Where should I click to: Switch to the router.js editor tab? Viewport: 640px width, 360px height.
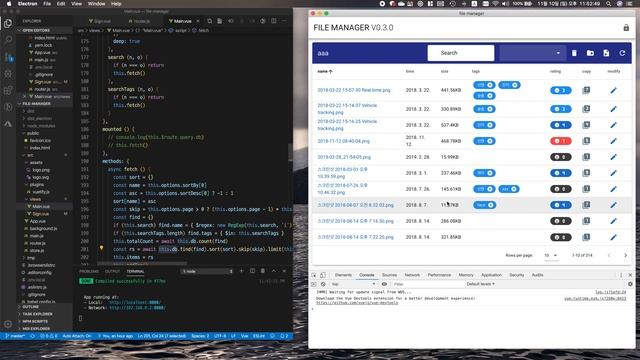pos(142,21)
